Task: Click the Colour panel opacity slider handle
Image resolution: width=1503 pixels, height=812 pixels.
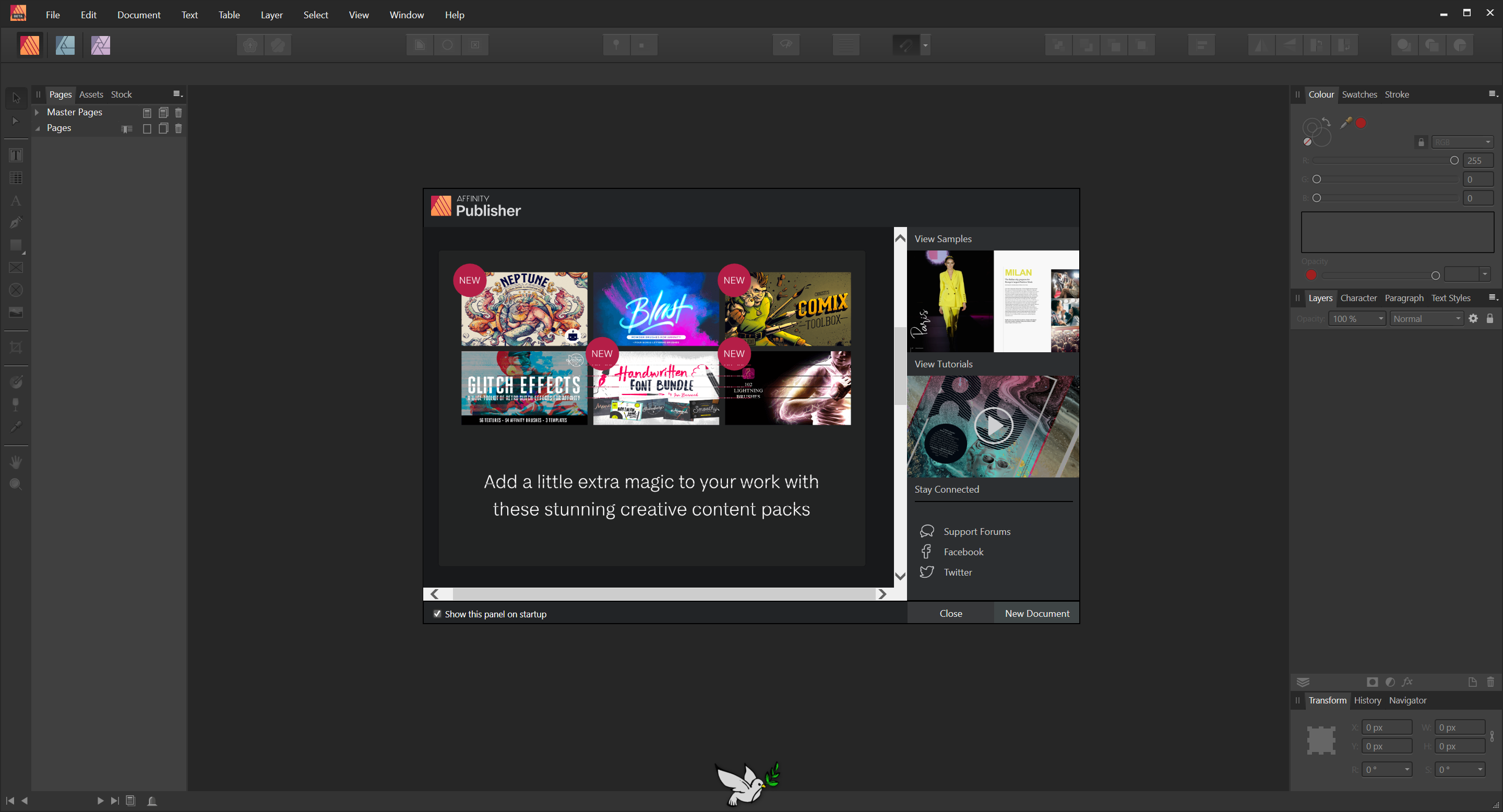Action: pyautogui.click(x=1435, y=276)
